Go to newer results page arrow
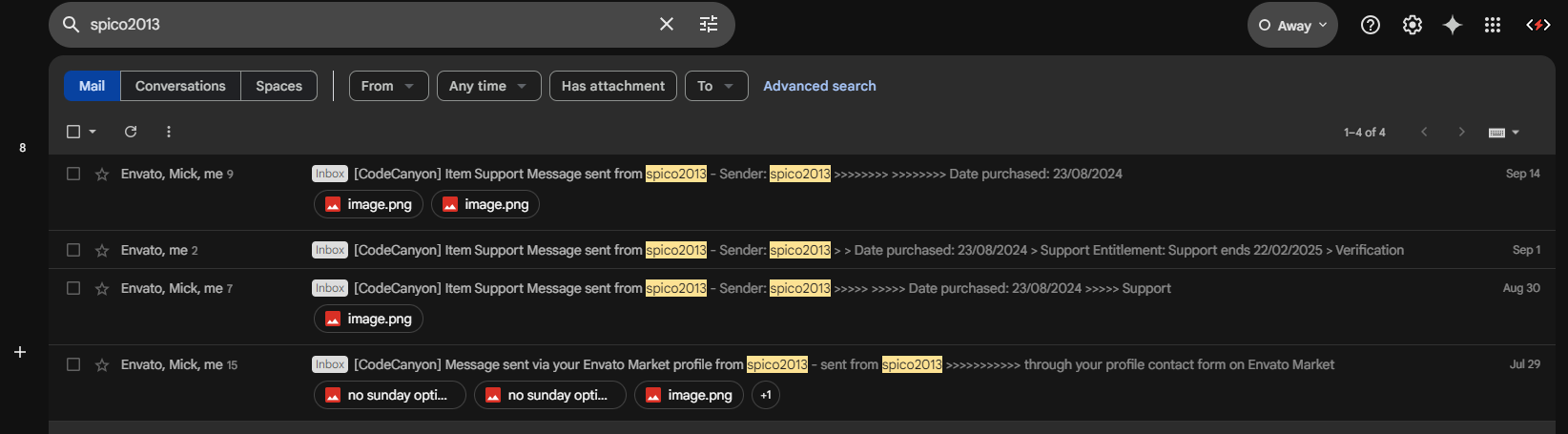This screenshot has height=434, width=1568. (x=1424, y=132)
